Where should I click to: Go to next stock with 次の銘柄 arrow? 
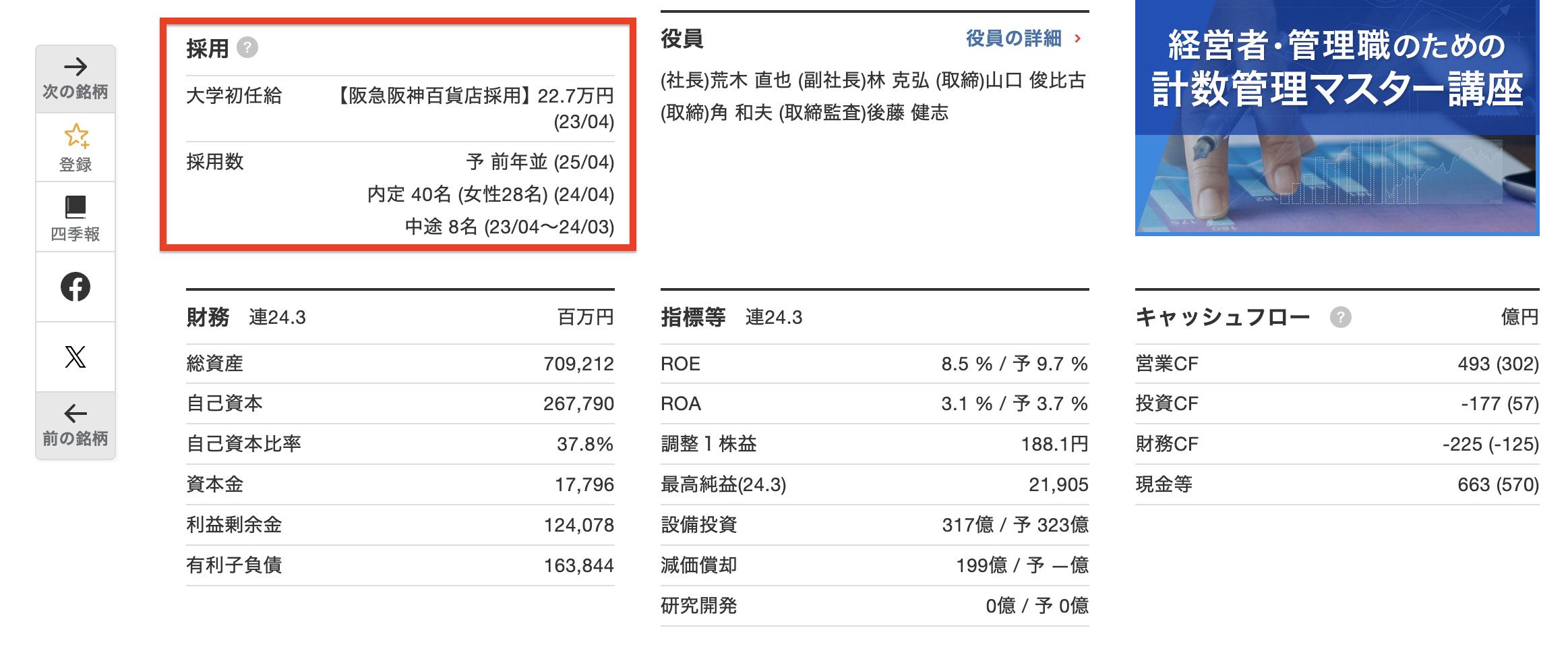pos(76,79)
